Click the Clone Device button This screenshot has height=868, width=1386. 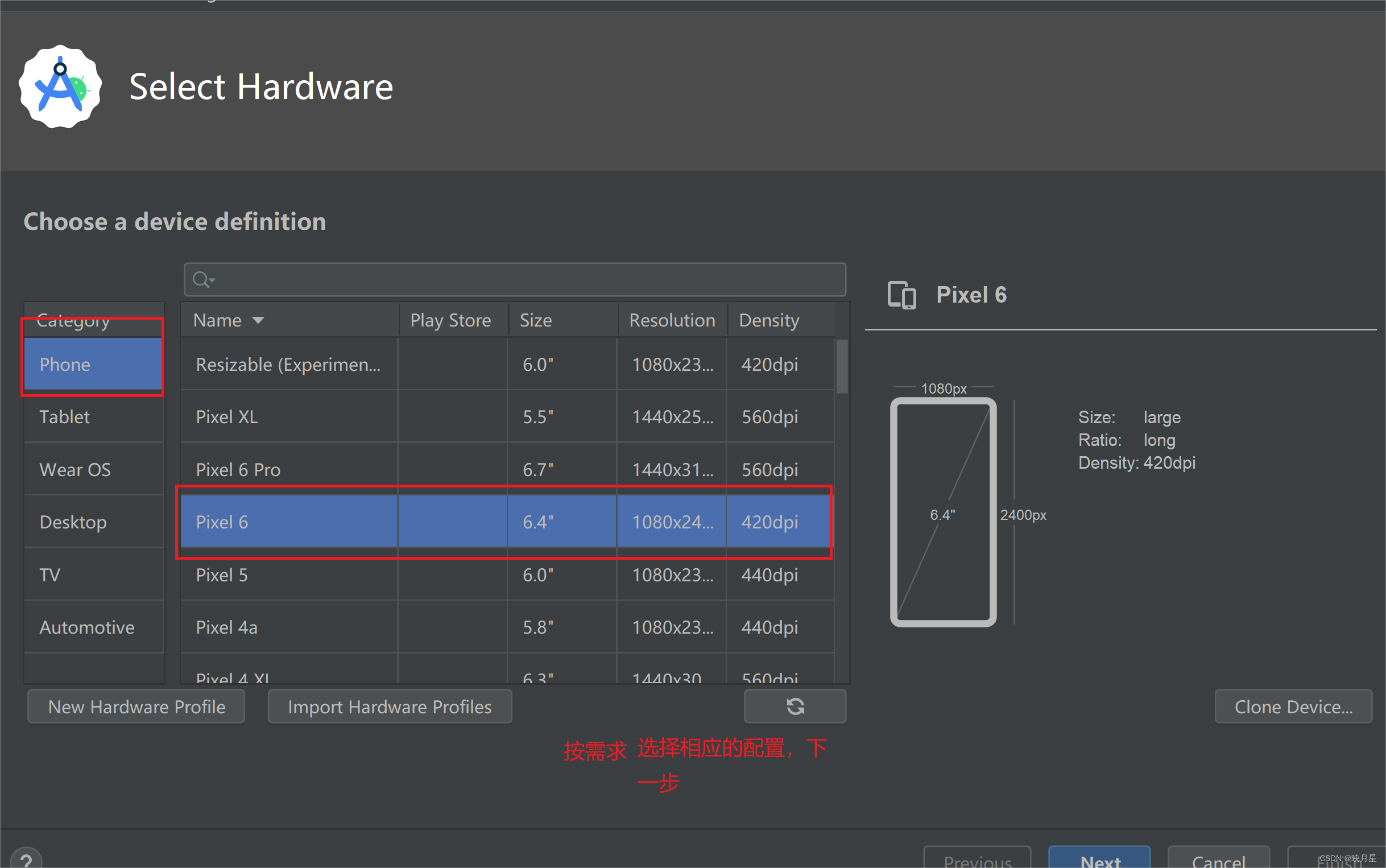point(1293,706)
